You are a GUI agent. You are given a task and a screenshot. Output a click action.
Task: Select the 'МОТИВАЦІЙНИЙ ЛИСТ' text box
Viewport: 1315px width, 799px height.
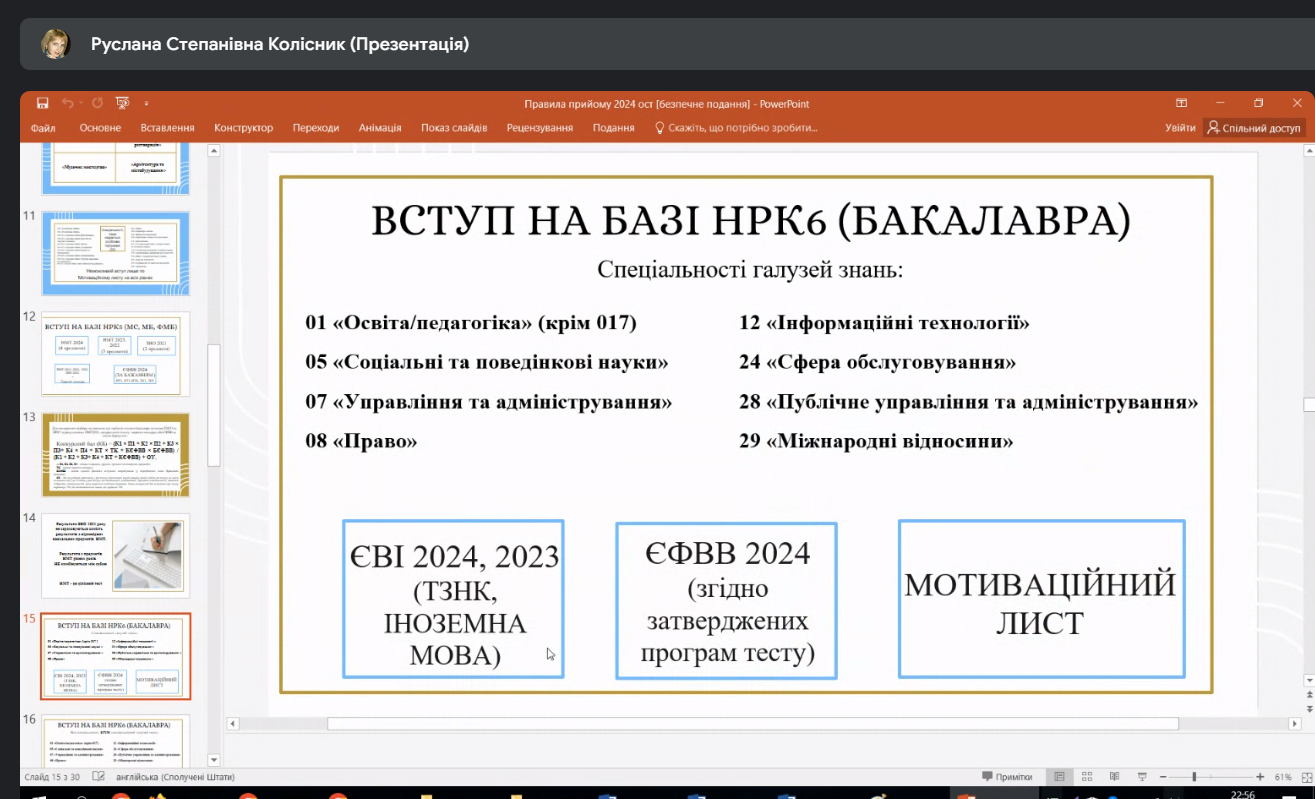coord(1041,598)
